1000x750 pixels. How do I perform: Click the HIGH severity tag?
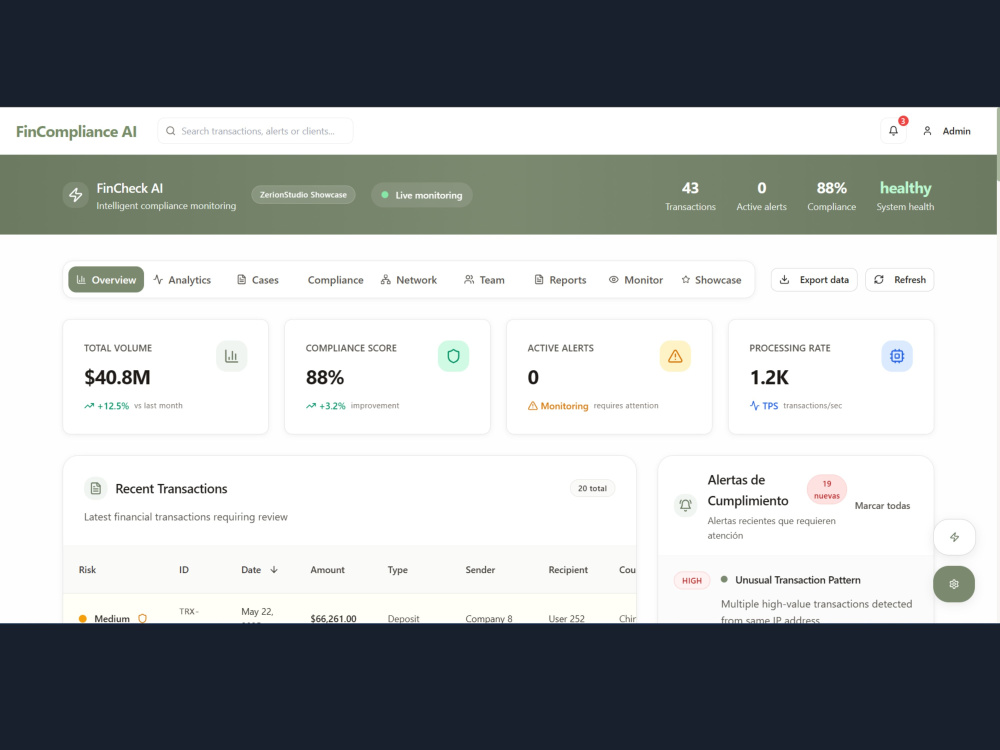(692, 580)
